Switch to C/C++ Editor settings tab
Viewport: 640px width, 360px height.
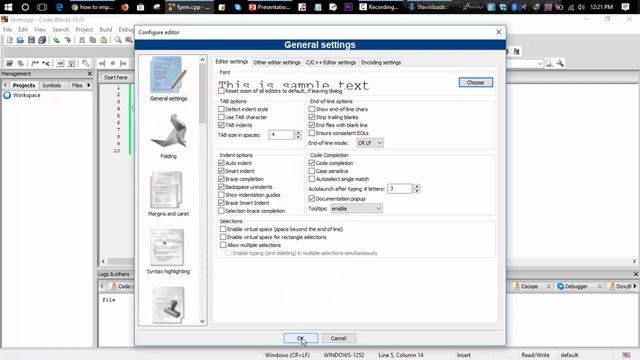331,62
